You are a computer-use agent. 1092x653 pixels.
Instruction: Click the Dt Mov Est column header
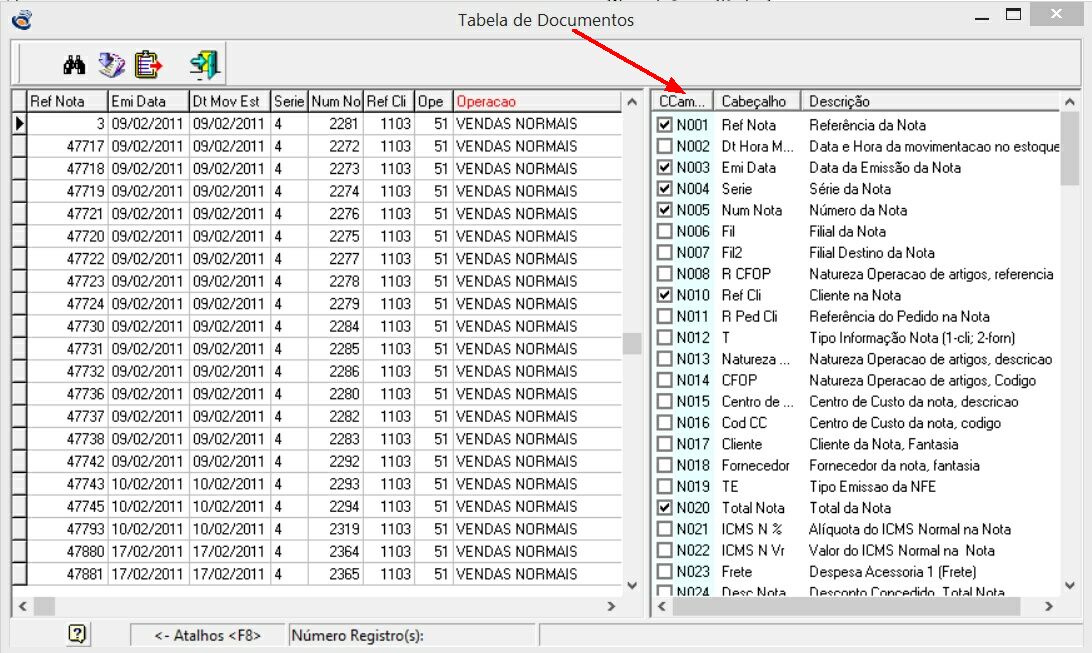point(230,101)
